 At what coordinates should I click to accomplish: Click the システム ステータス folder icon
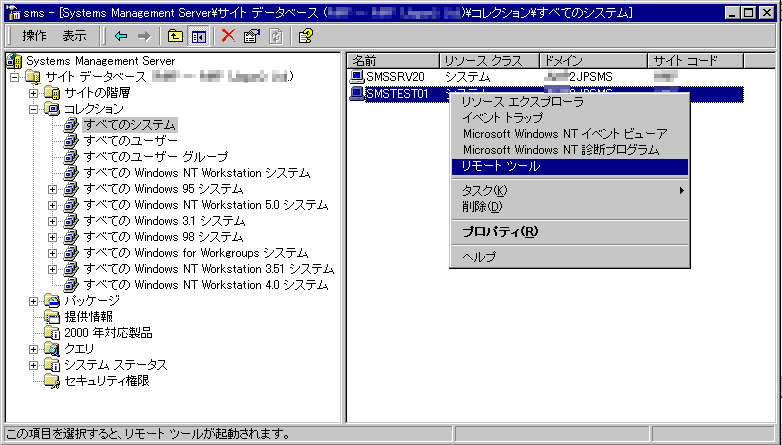(x=52, y=365)
